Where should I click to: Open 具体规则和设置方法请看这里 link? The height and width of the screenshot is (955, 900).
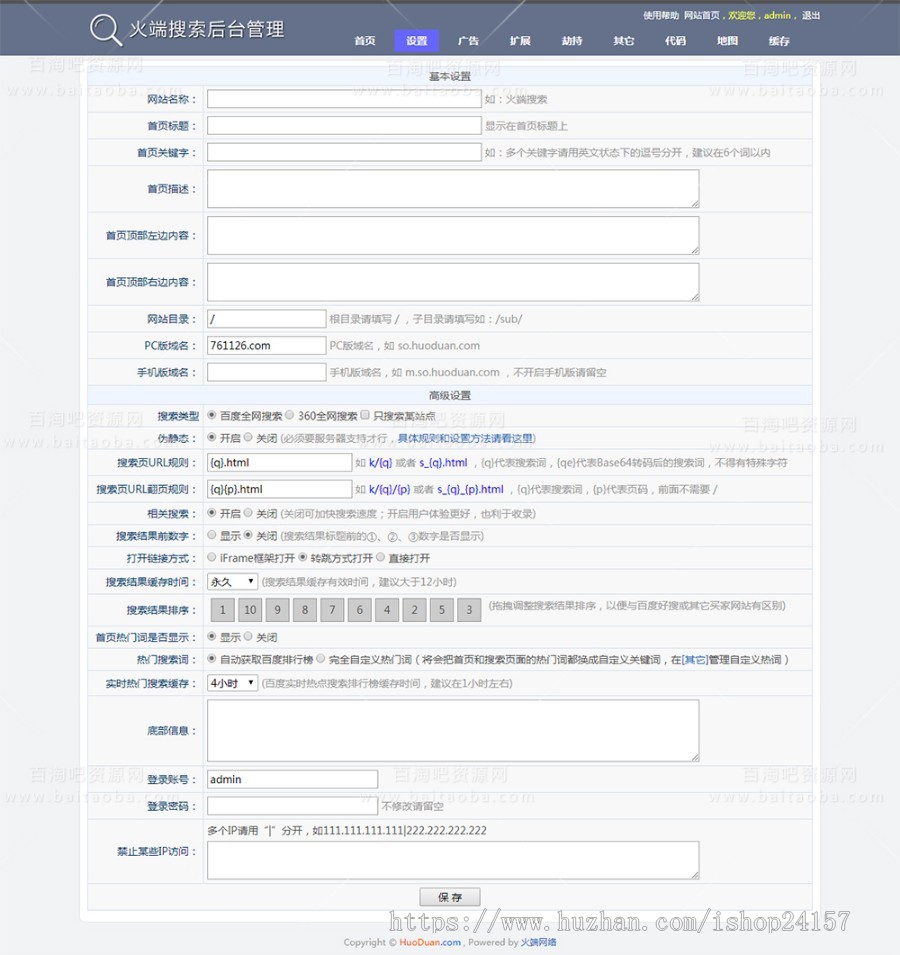[x=466, y=439]
